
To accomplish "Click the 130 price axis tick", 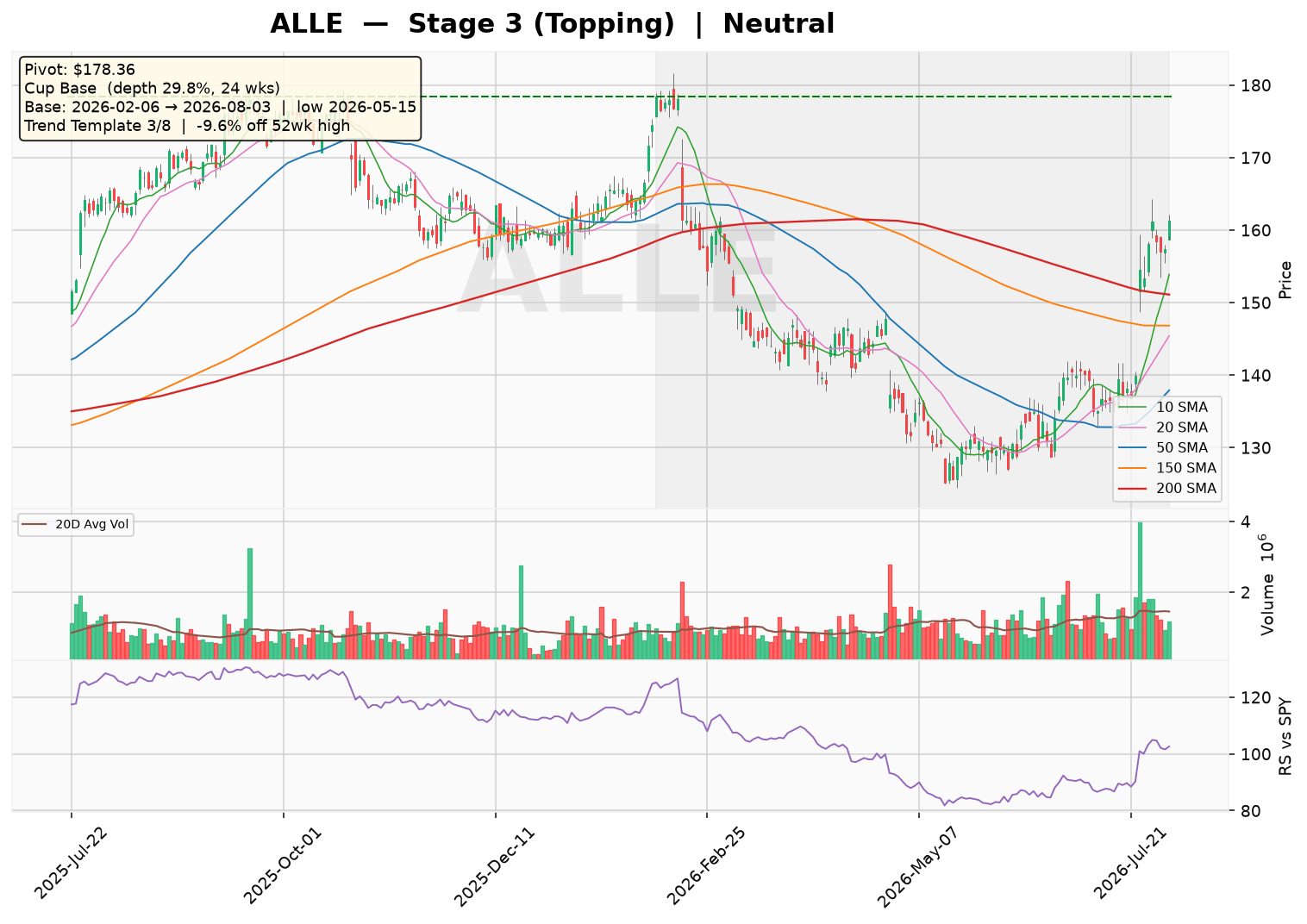I will [1256, 447].
